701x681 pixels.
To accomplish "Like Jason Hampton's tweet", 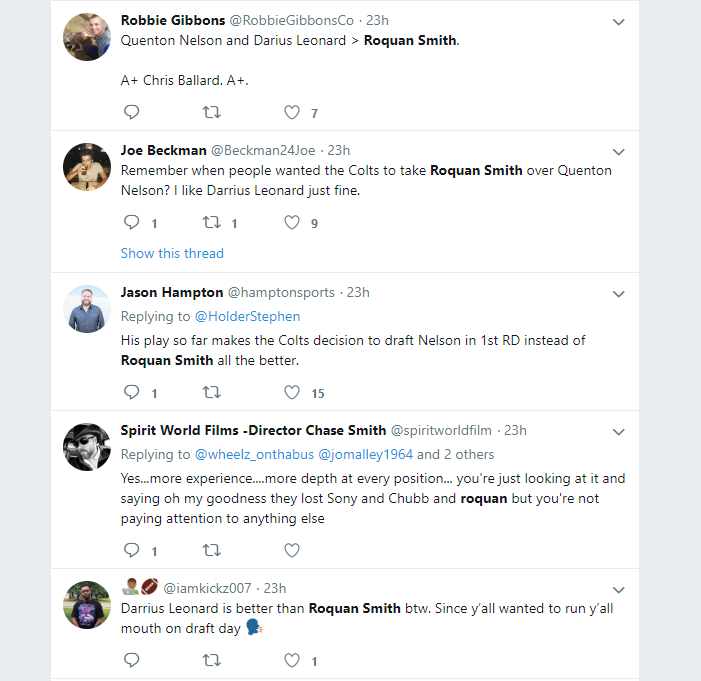I will pyautogui.click(x=292, y=392).
